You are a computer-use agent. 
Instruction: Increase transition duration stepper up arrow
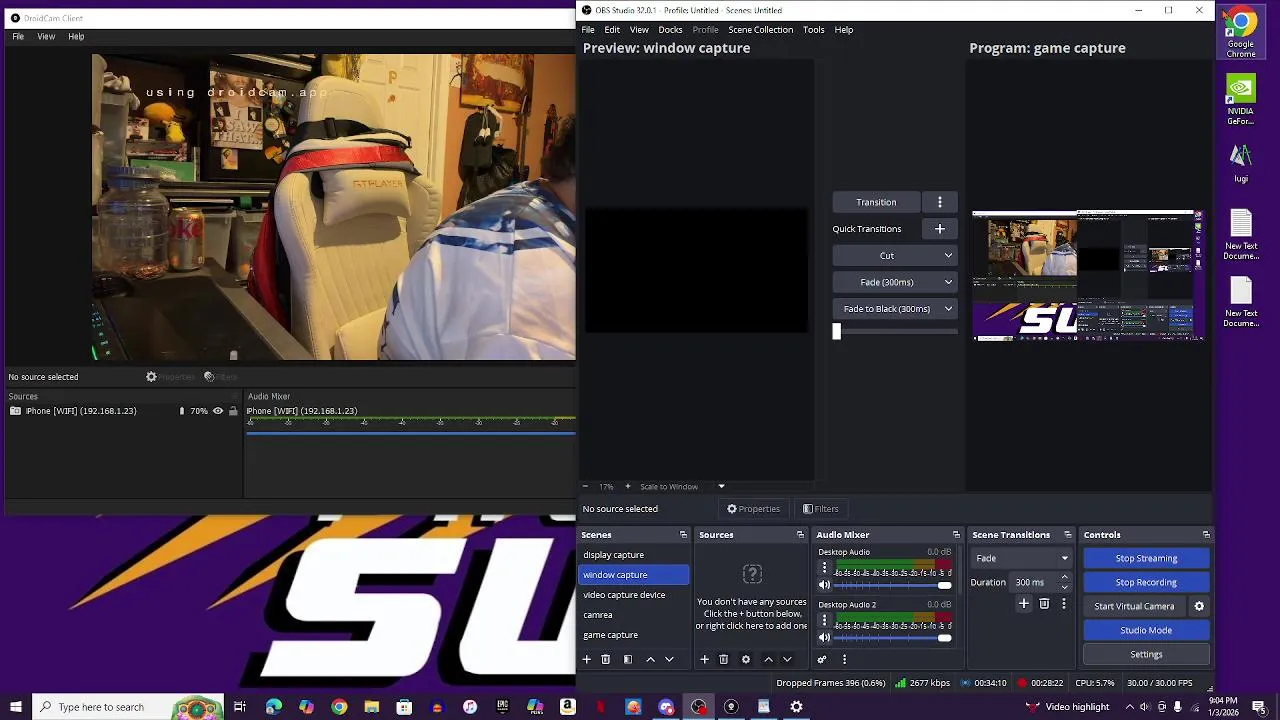(x=1064, y=578)
